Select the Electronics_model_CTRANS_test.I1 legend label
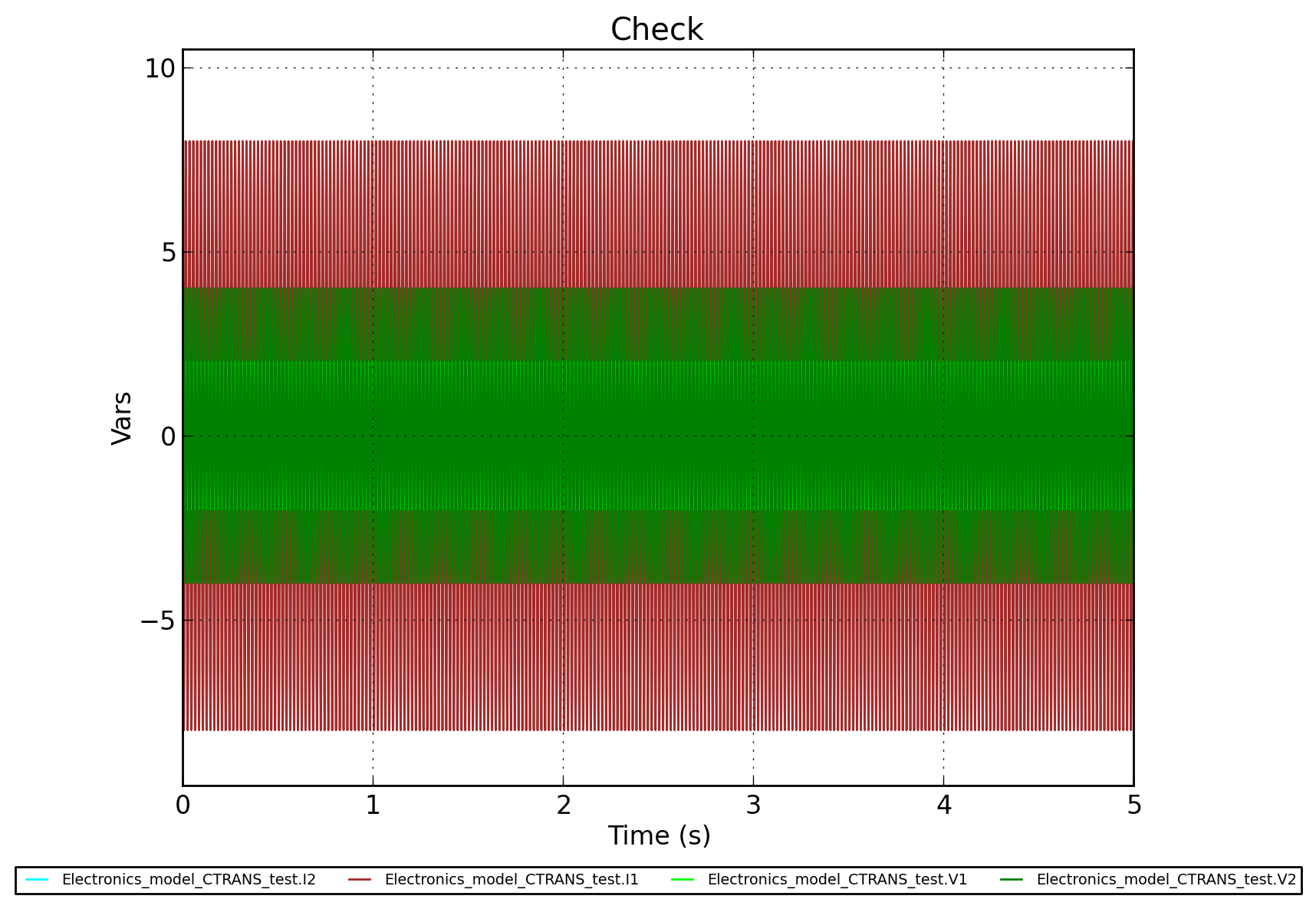 [x=512, y=879]
